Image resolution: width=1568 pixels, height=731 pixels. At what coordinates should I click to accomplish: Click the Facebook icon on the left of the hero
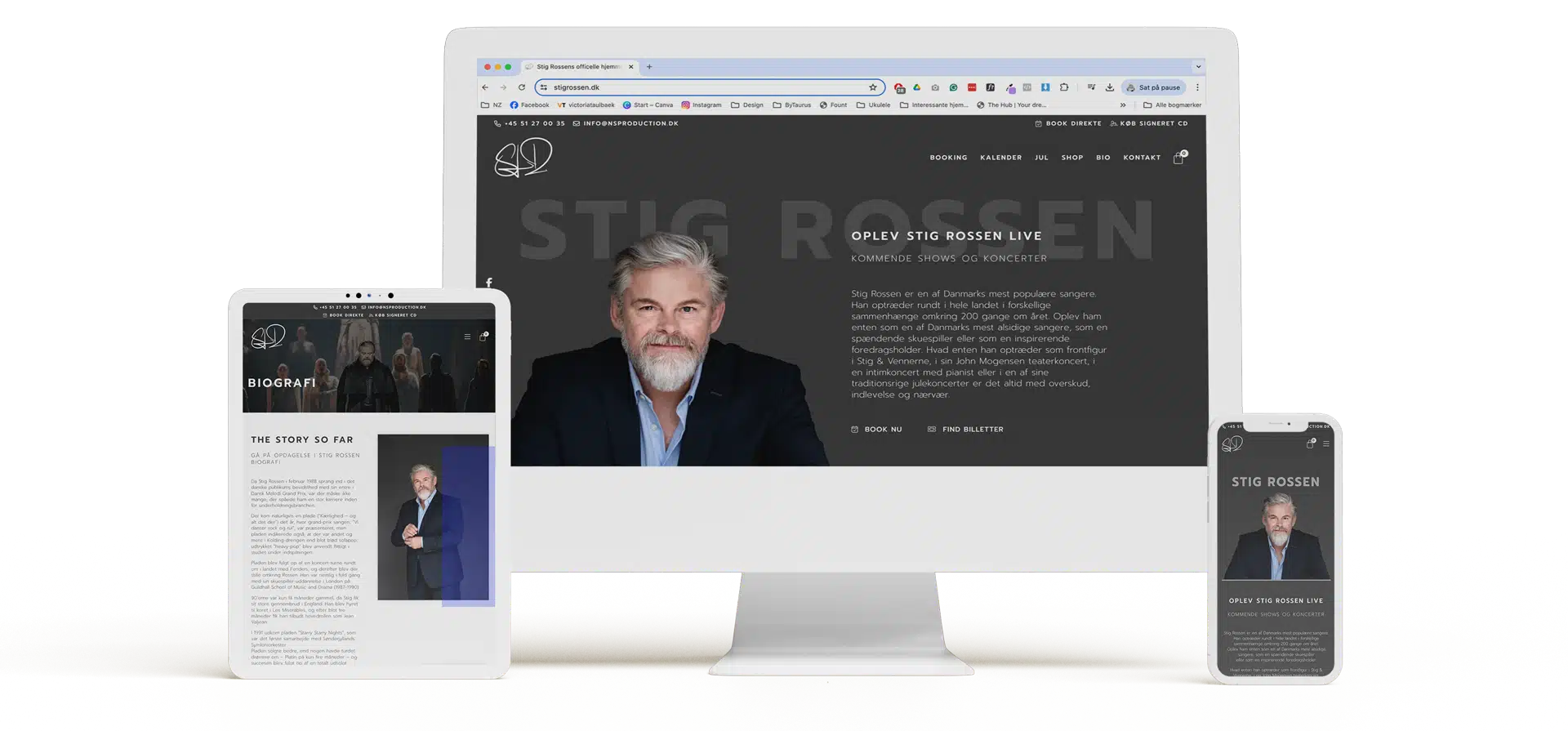[x=489, y=283]
